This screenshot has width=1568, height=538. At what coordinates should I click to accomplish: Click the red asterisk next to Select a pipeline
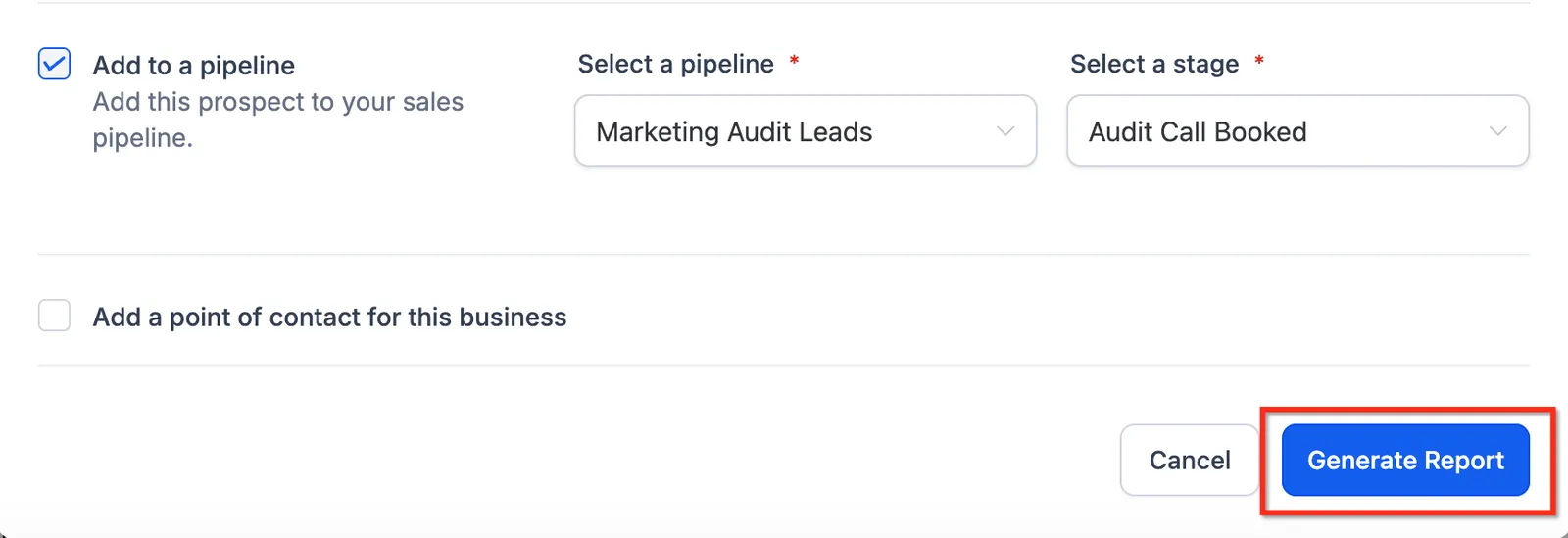pyautogui.click(x=794, y=61)
